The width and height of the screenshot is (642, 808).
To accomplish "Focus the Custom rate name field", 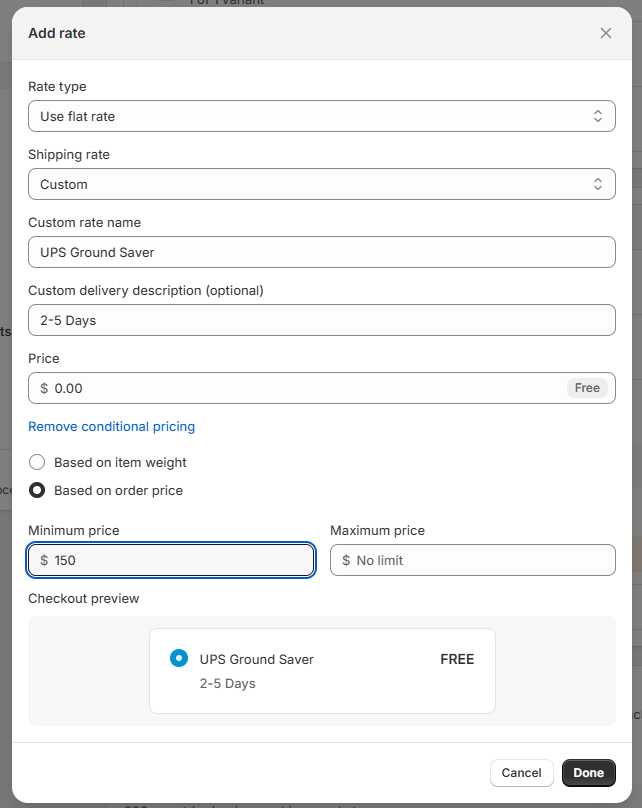I will (321, 252).
